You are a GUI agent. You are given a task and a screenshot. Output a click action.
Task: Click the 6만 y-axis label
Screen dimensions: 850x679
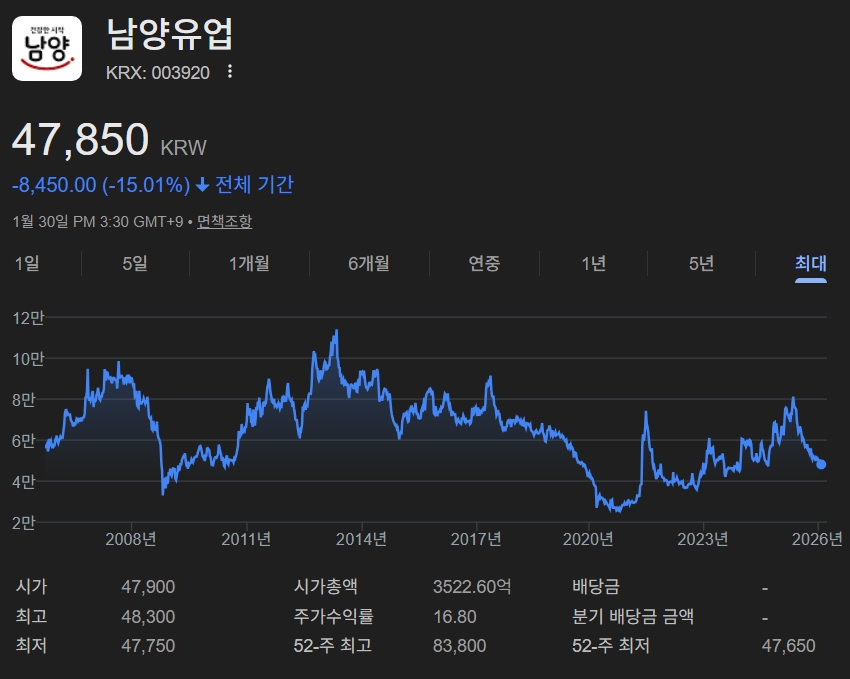24,441
